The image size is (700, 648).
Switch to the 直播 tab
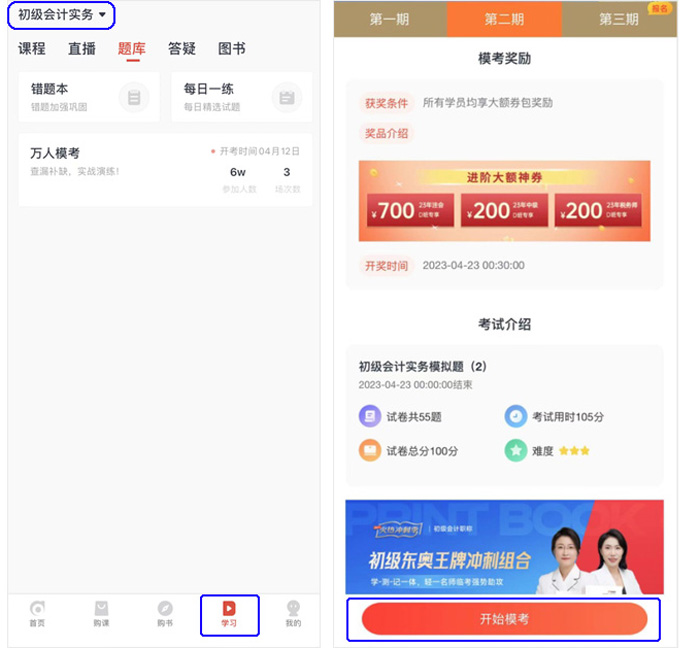(x=82, y=49)
